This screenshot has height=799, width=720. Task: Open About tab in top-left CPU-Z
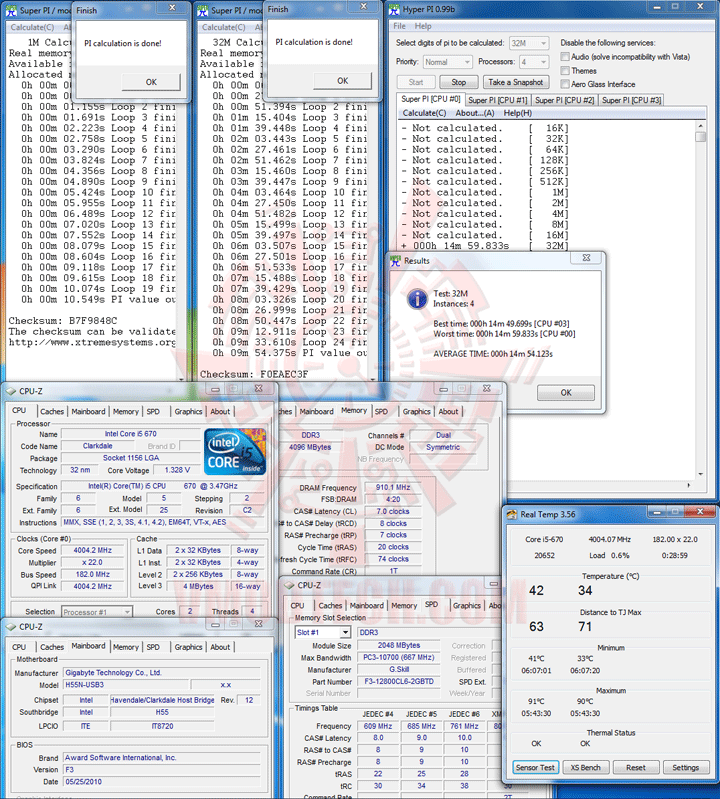220,412
